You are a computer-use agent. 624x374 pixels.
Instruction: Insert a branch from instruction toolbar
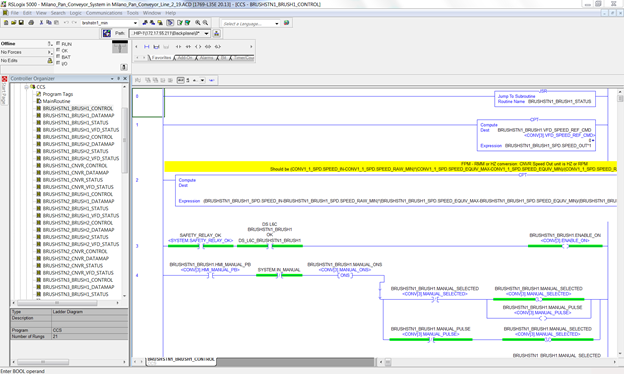click(x=156, y=47)
